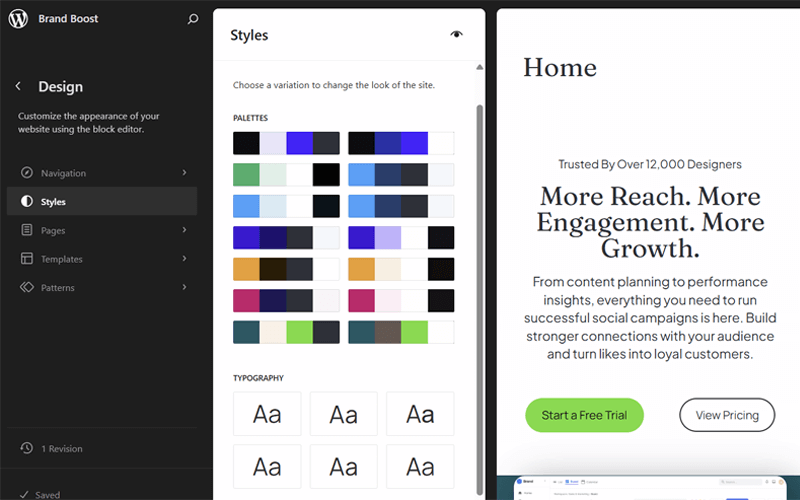The width and height of the screenshot is (800, 500).
Task: Click the Patterns diamond icon
Action: click(27, 288)
